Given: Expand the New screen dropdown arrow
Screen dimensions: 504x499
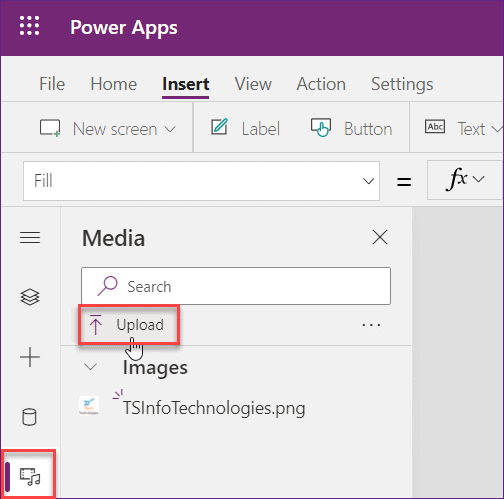Looking at the screenshot, I should coord(170,129).
